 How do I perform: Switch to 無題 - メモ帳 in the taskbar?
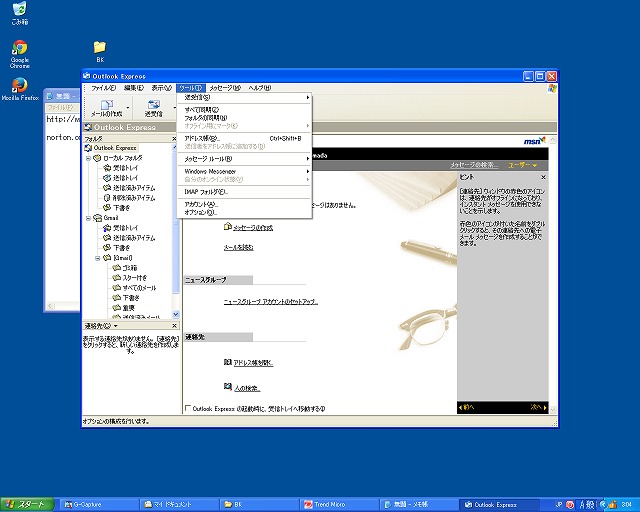click(420, 505)
